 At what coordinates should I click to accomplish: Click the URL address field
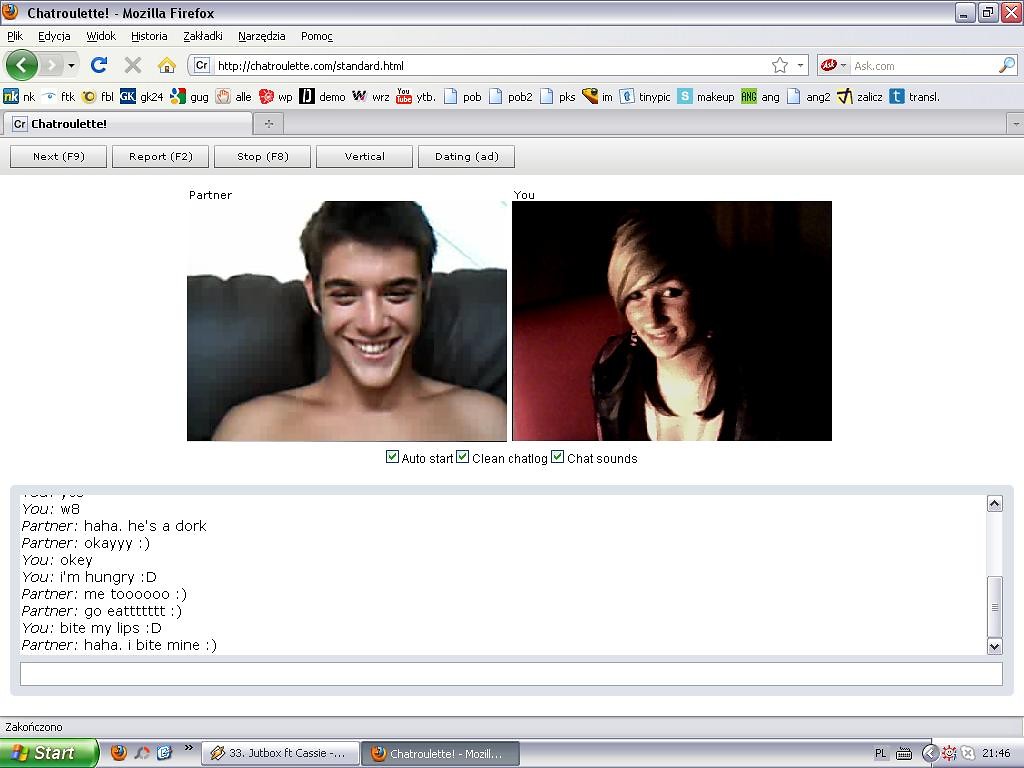(x=490, y=65)
